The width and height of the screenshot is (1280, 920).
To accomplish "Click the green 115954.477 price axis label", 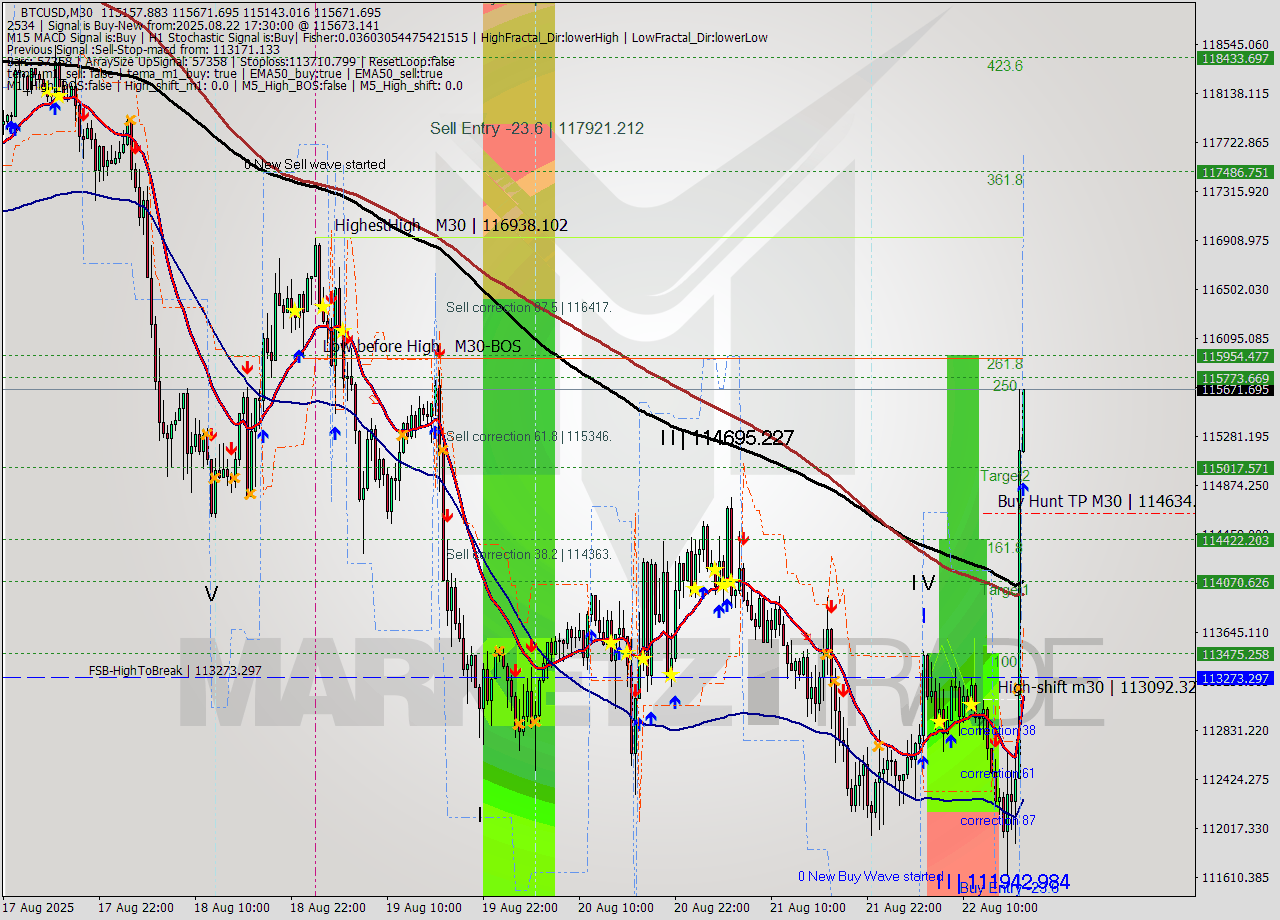I will pos(1237,355).
